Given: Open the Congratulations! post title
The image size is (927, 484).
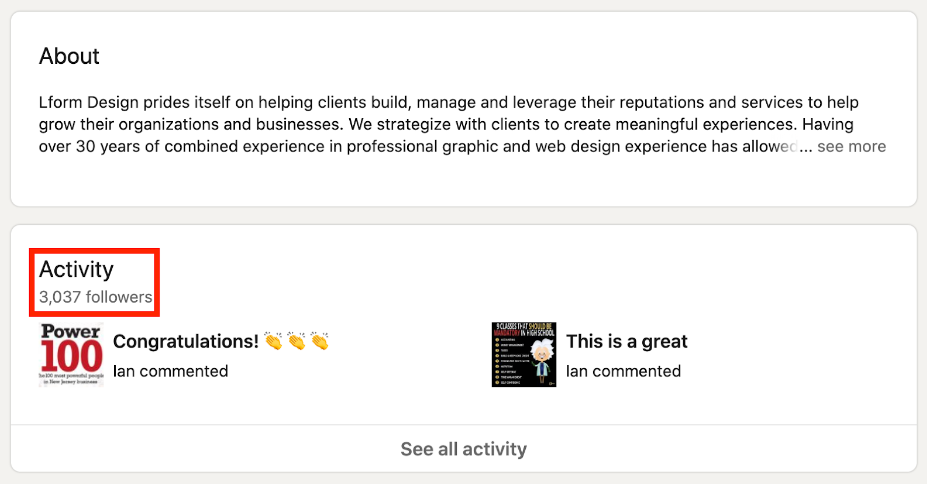Looking at the screenshot, I should (x=186, y=342).
